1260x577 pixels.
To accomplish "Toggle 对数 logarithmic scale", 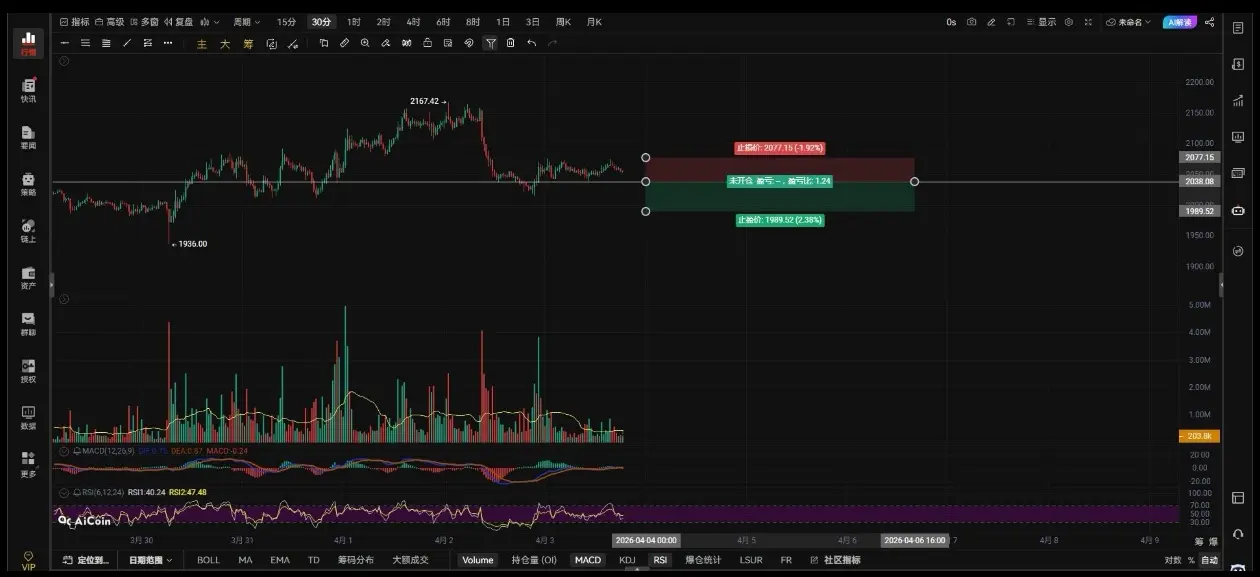I will 1173,560.
